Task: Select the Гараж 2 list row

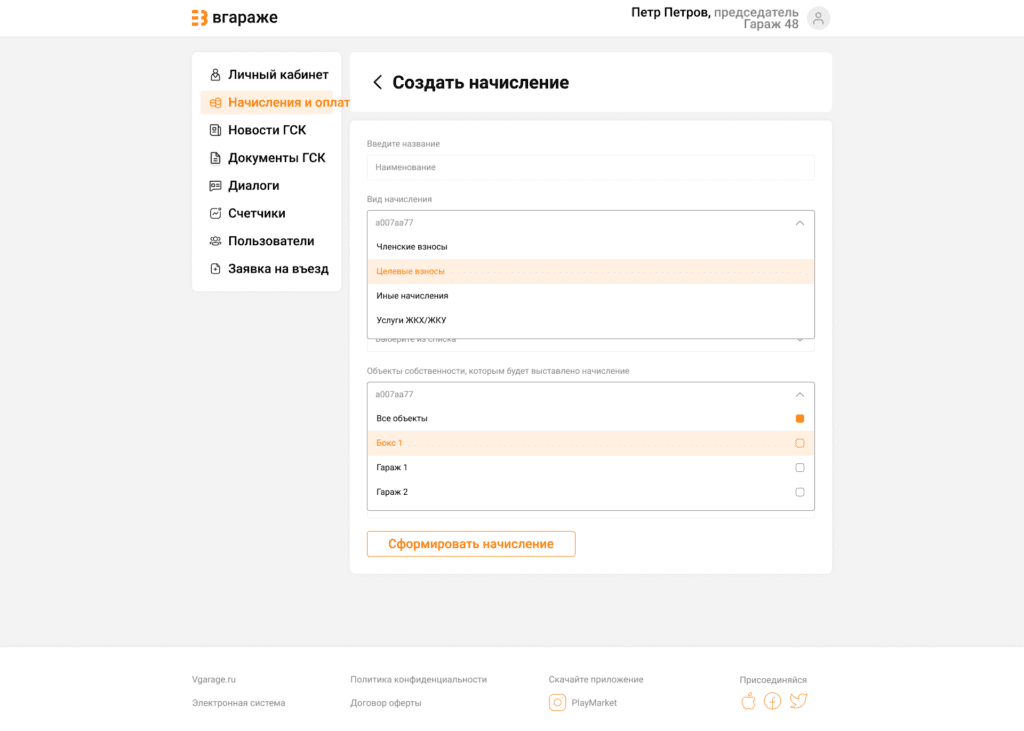Action: [x=590, y=492]
